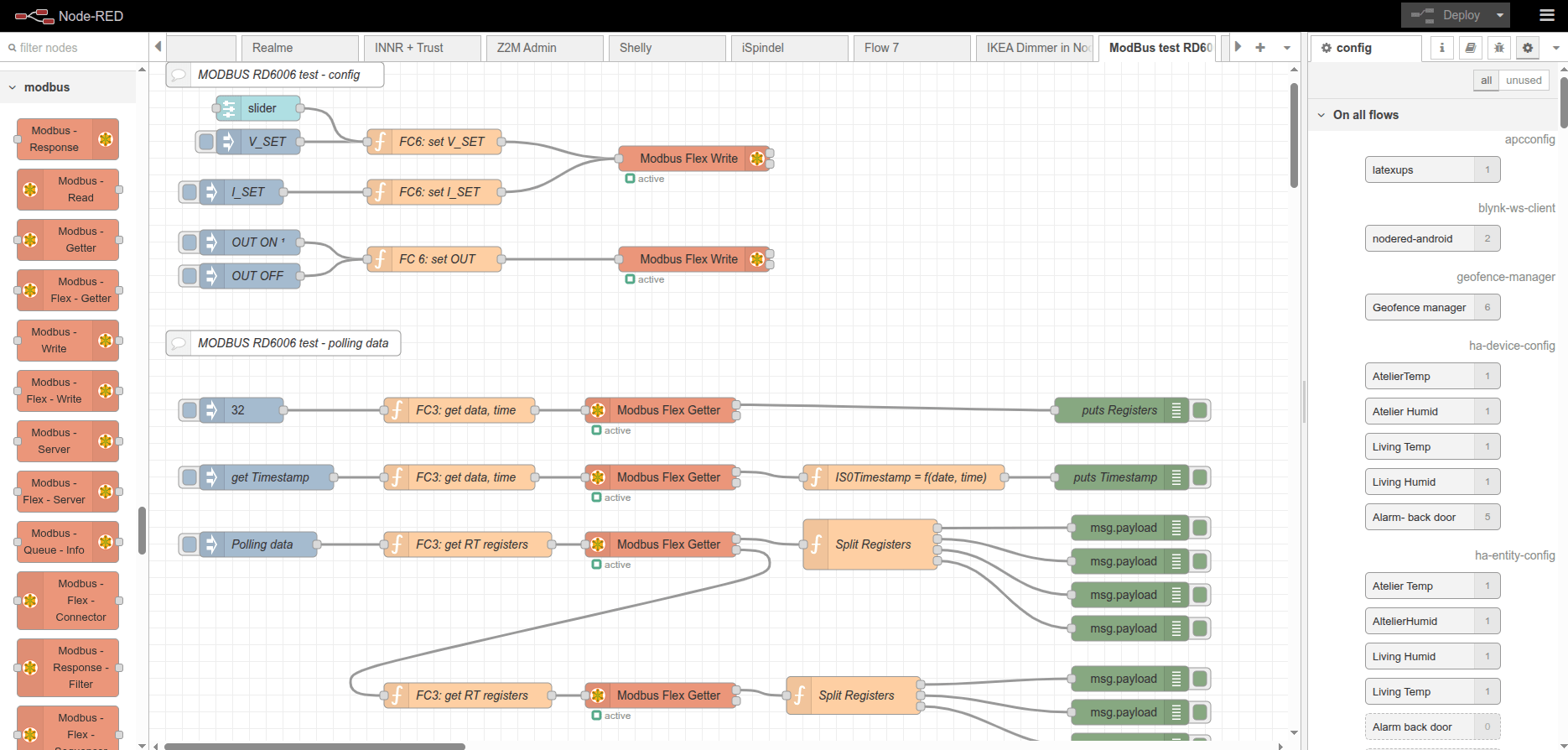Open the Help book sidebar tab
Viewport: 1568px width, 750px height.
coord(1470,48)
